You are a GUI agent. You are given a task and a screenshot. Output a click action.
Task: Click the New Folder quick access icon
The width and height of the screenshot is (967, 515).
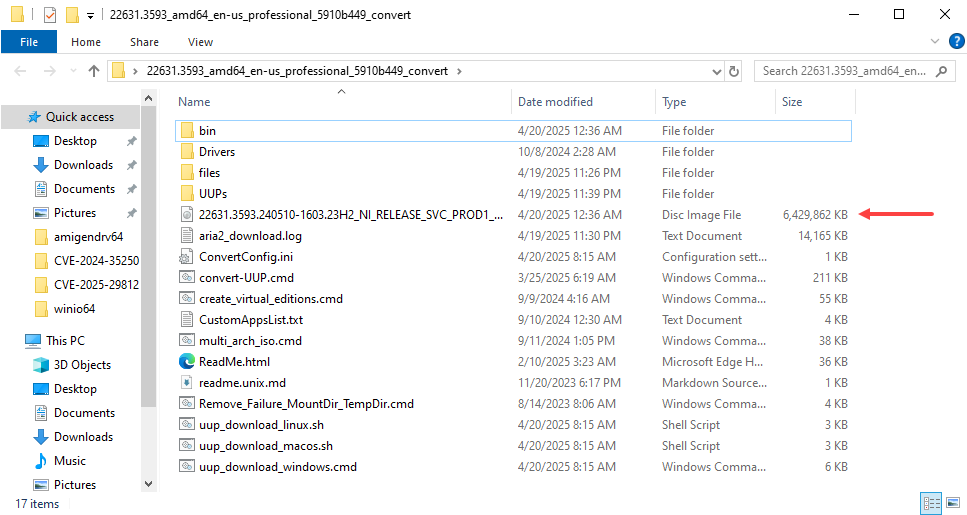click(72, 14)
